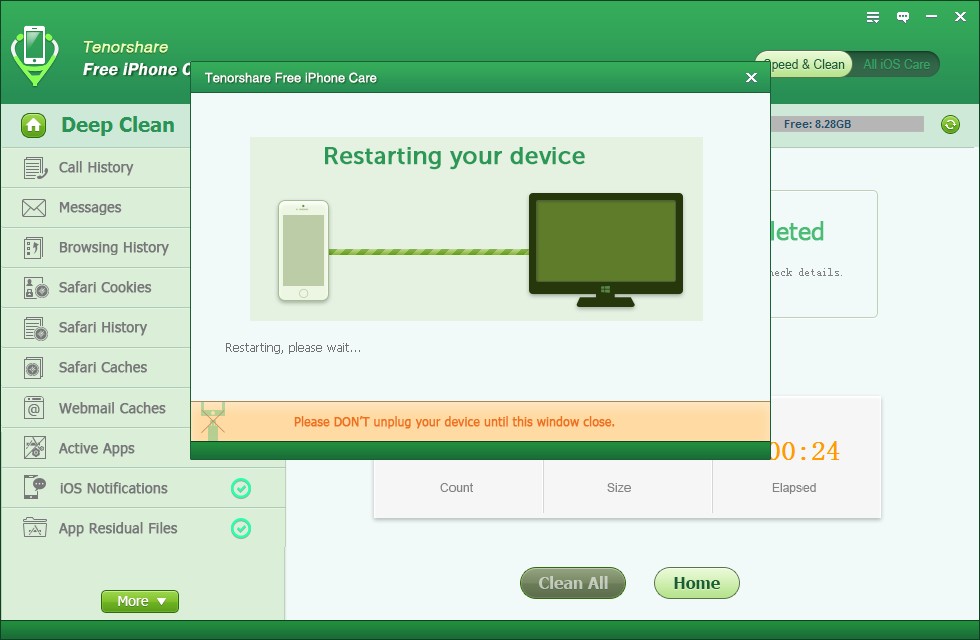Click the Free 8.28GB storage bar
Image resolution: width=980 pixels, height=640 pixels.
[x=848, y=124]
